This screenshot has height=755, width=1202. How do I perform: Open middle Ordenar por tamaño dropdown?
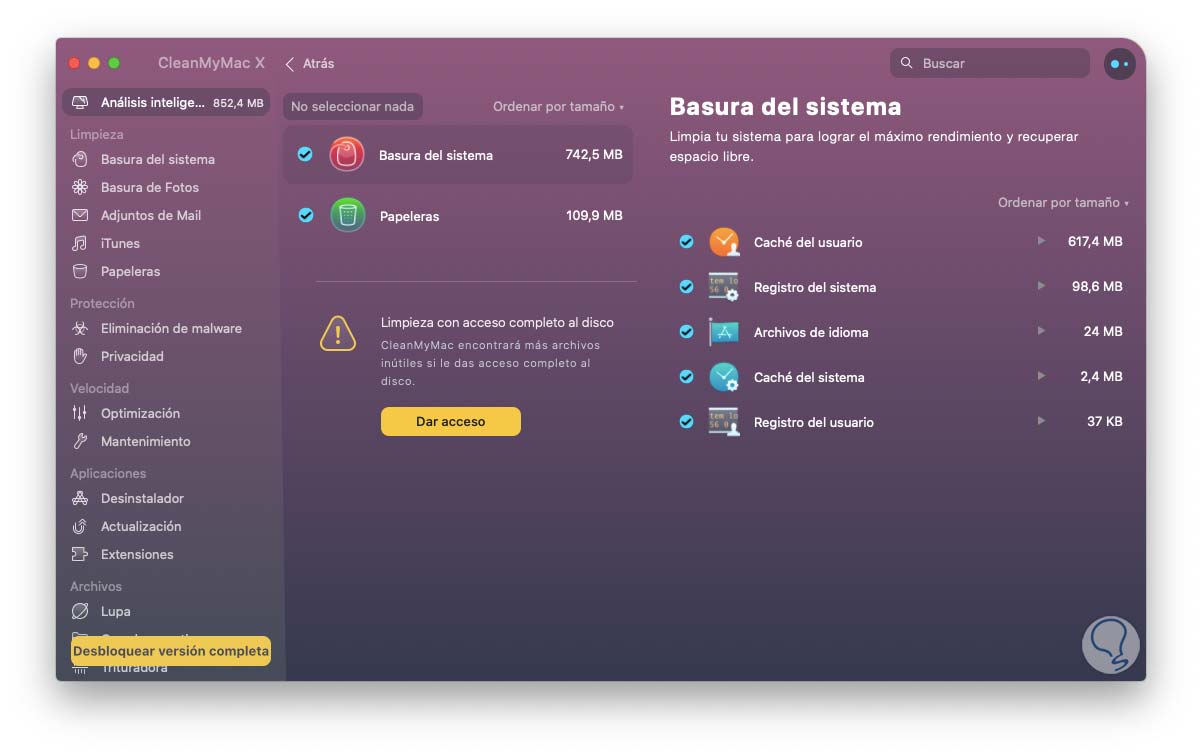point(558,106)
